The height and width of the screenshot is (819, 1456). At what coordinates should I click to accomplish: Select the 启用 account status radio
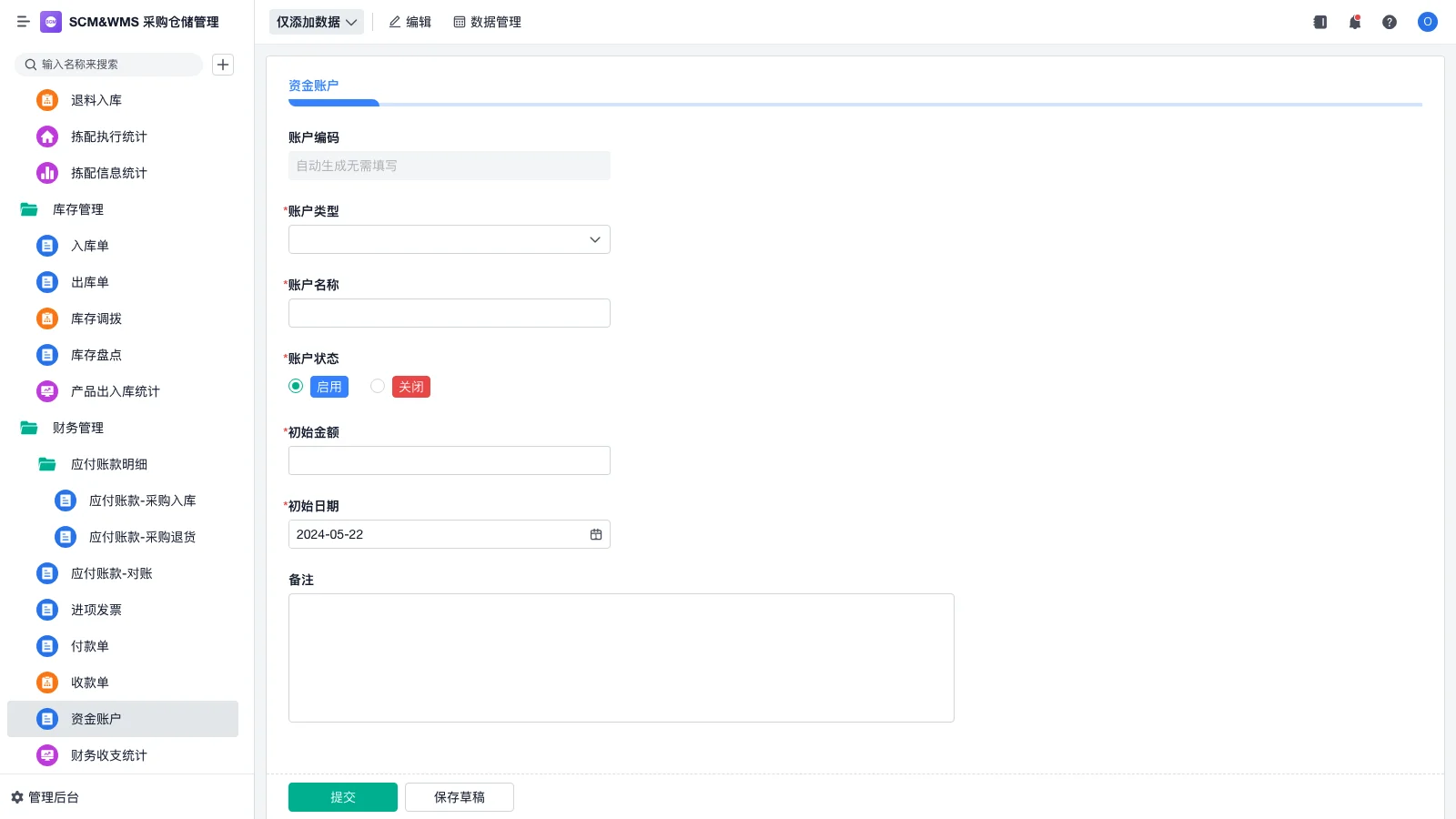[x=296, y=386]
